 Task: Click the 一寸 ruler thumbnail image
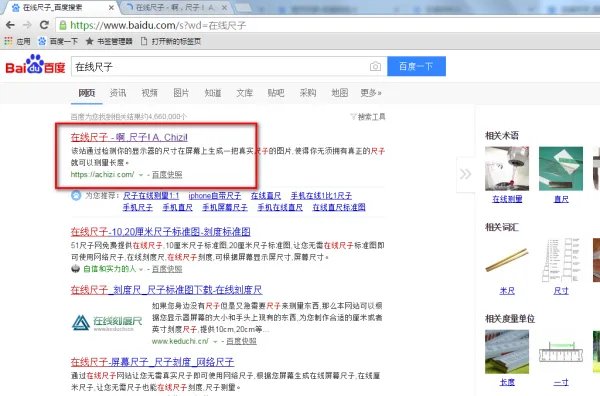561,352
